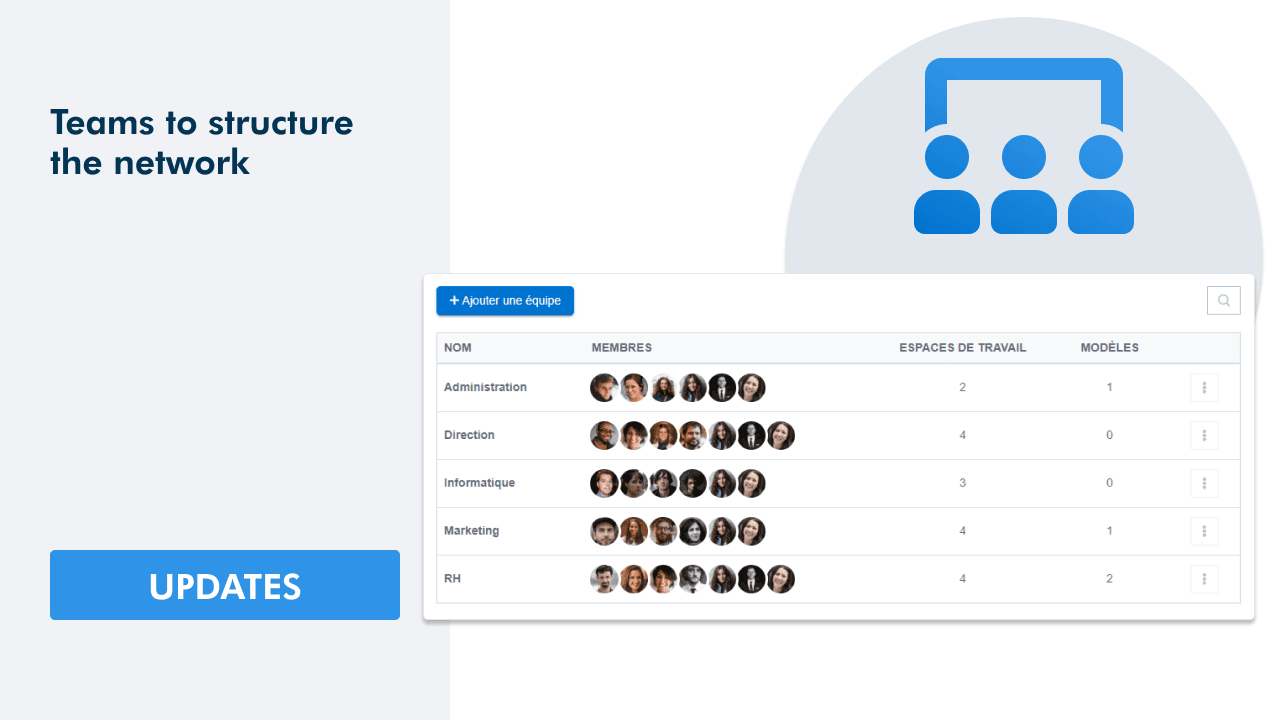Open the actions menu for Administration team
Viewport: 1280px width, 720px height.
point(1204,387)
